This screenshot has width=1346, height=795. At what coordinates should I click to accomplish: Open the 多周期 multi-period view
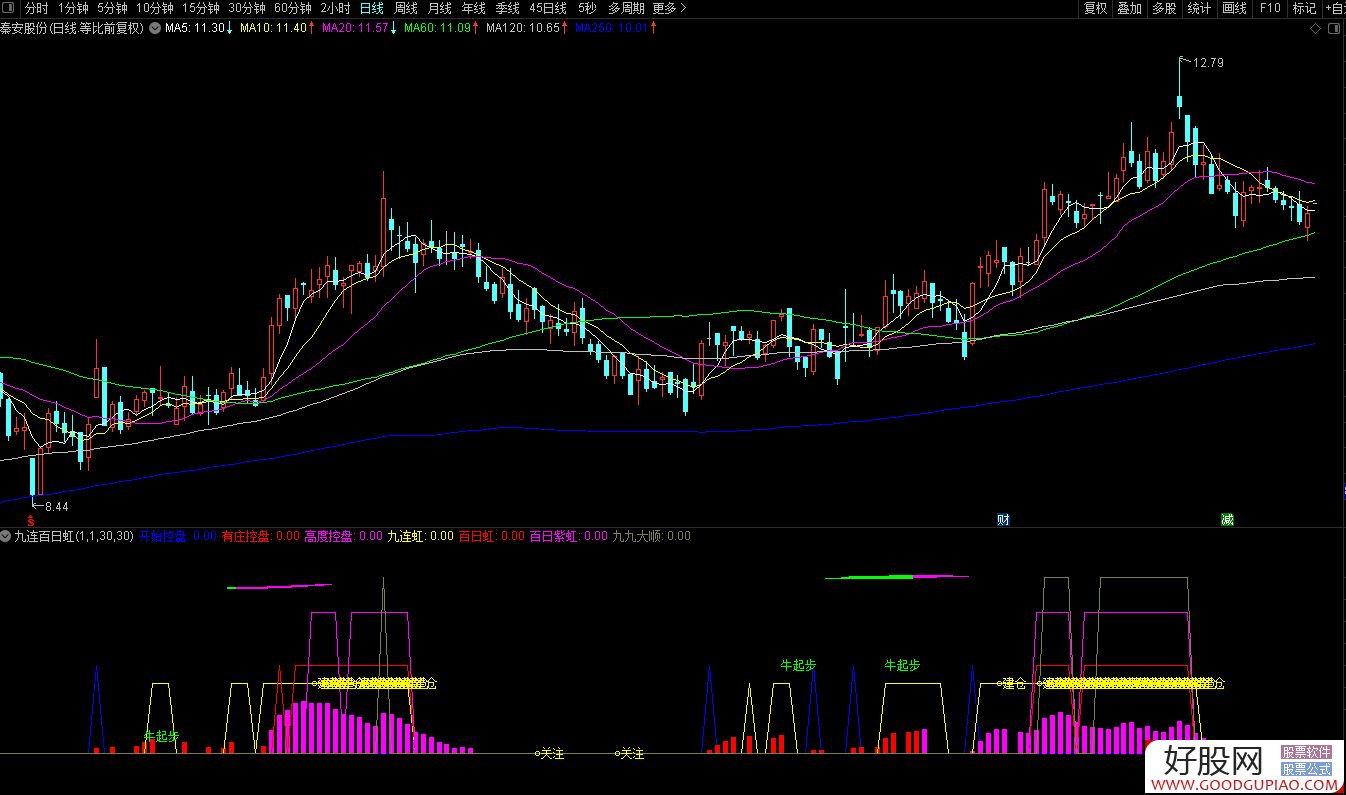(x=626, y=8)
